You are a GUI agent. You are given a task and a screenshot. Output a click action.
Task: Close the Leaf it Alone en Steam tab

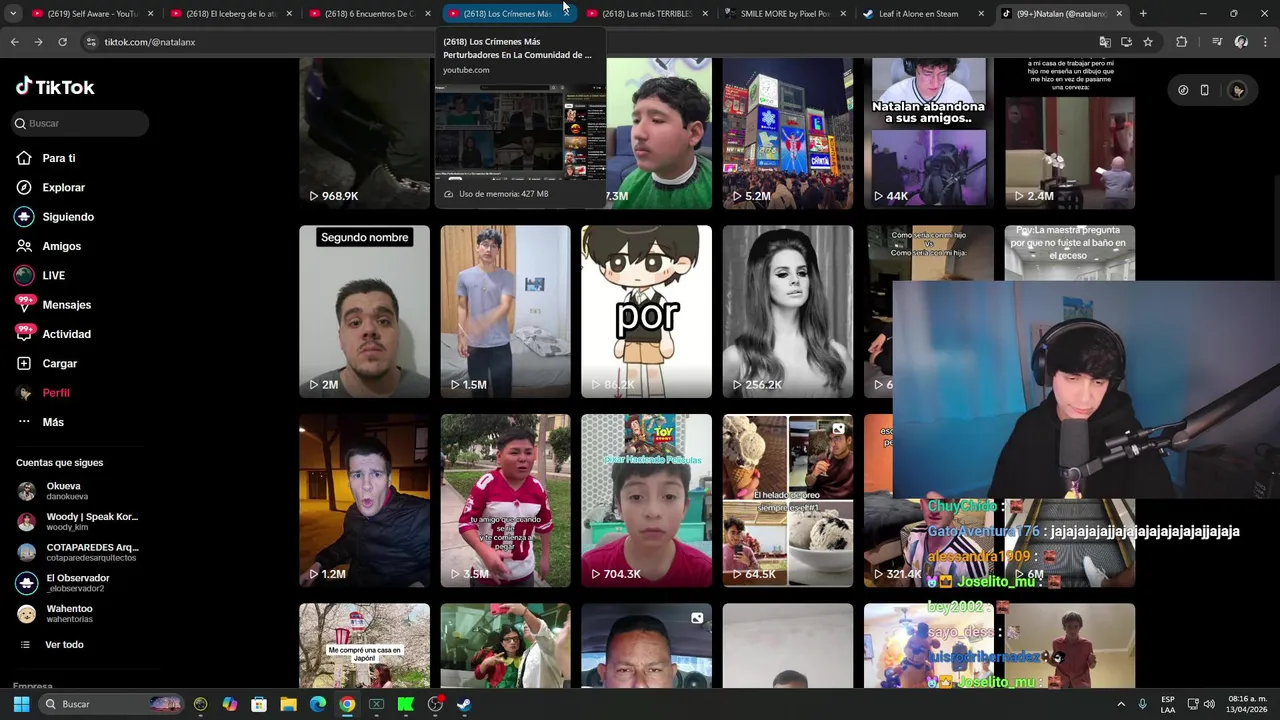click(x=981, y=14)
